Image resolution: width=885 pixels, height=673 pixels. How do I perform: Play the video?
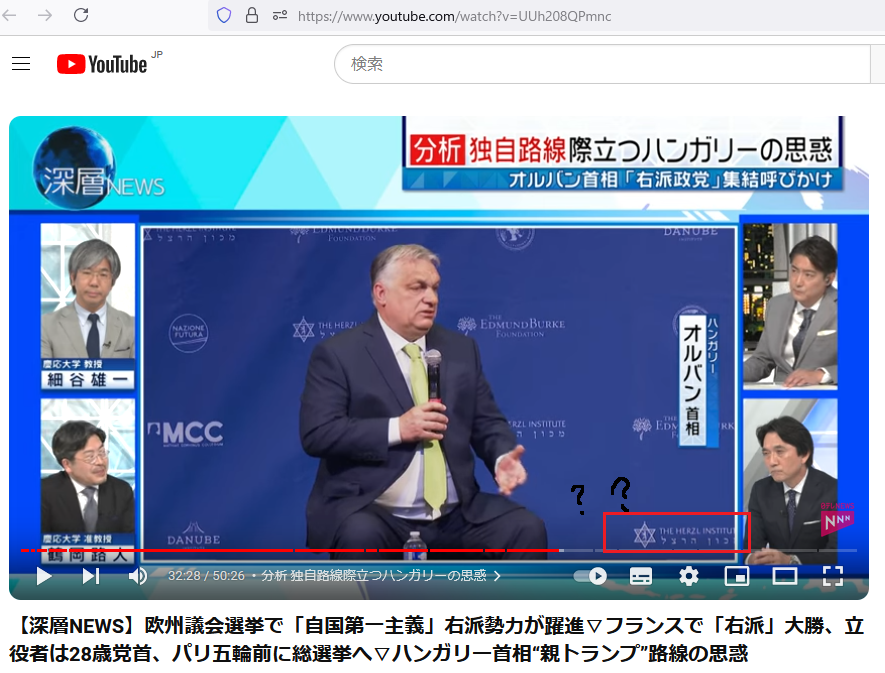[x=44, y=576]
